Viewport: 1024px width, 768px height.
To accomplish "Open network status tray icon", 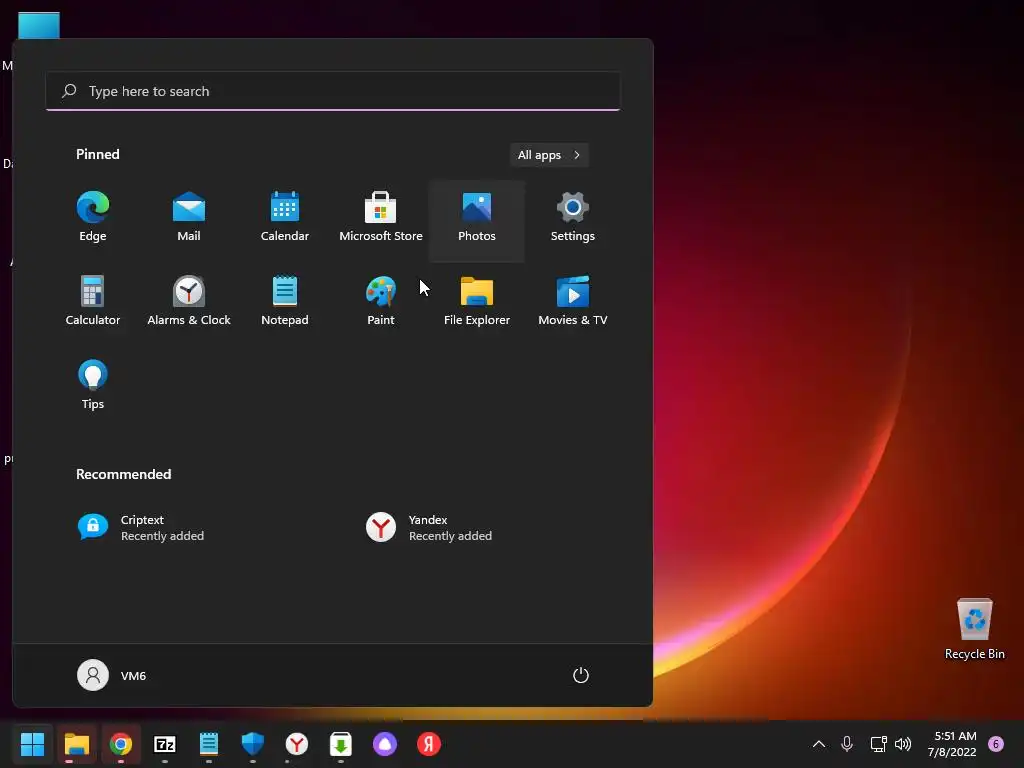I will (x=878, y=744).
